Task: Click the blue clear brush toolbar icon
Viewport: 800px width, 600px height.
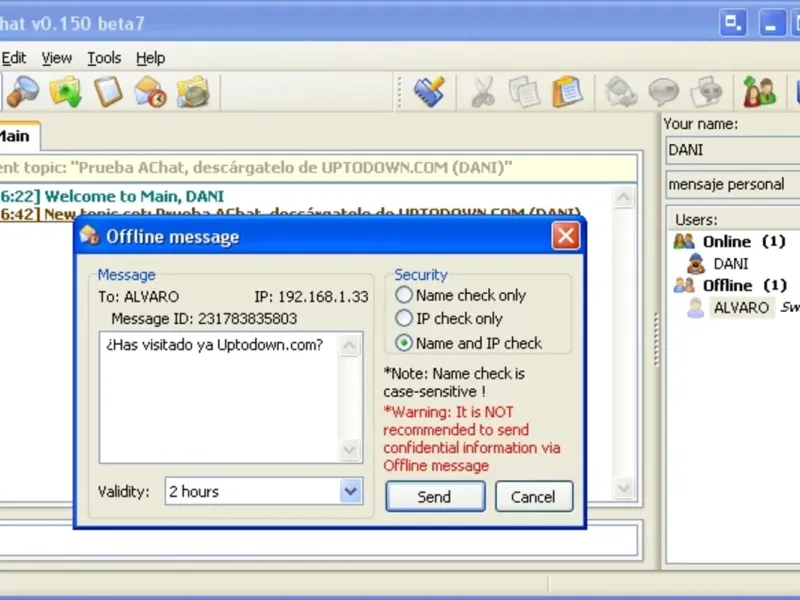Action: [x=430, y=92]
